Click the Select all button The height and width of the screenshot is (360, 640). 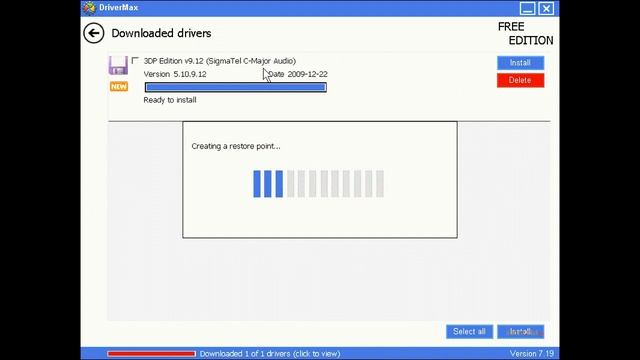pyautogui.click(x=469, y=331)
